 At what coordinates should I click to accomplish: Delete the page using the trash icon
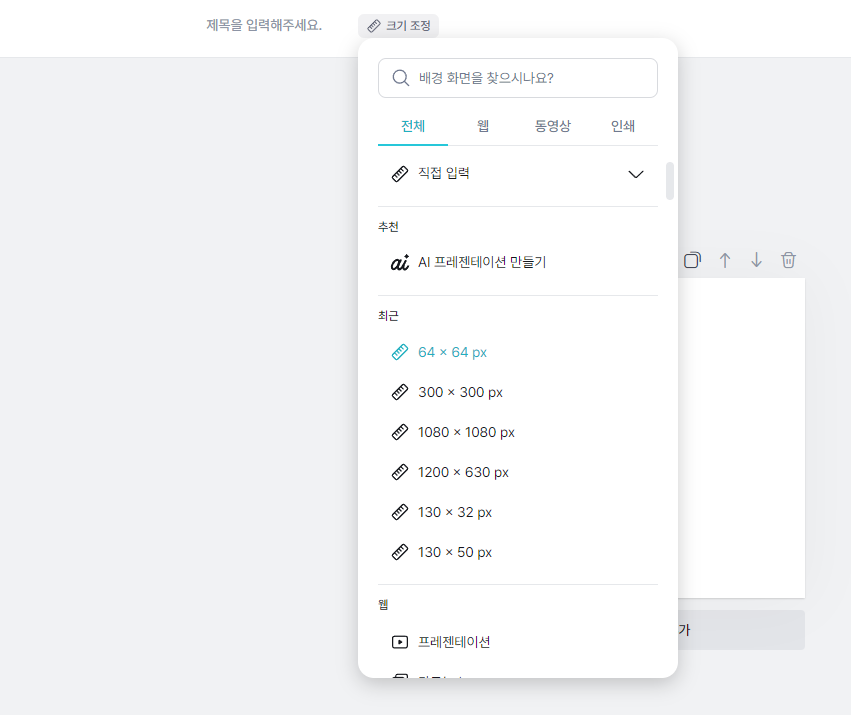[788, 260]
